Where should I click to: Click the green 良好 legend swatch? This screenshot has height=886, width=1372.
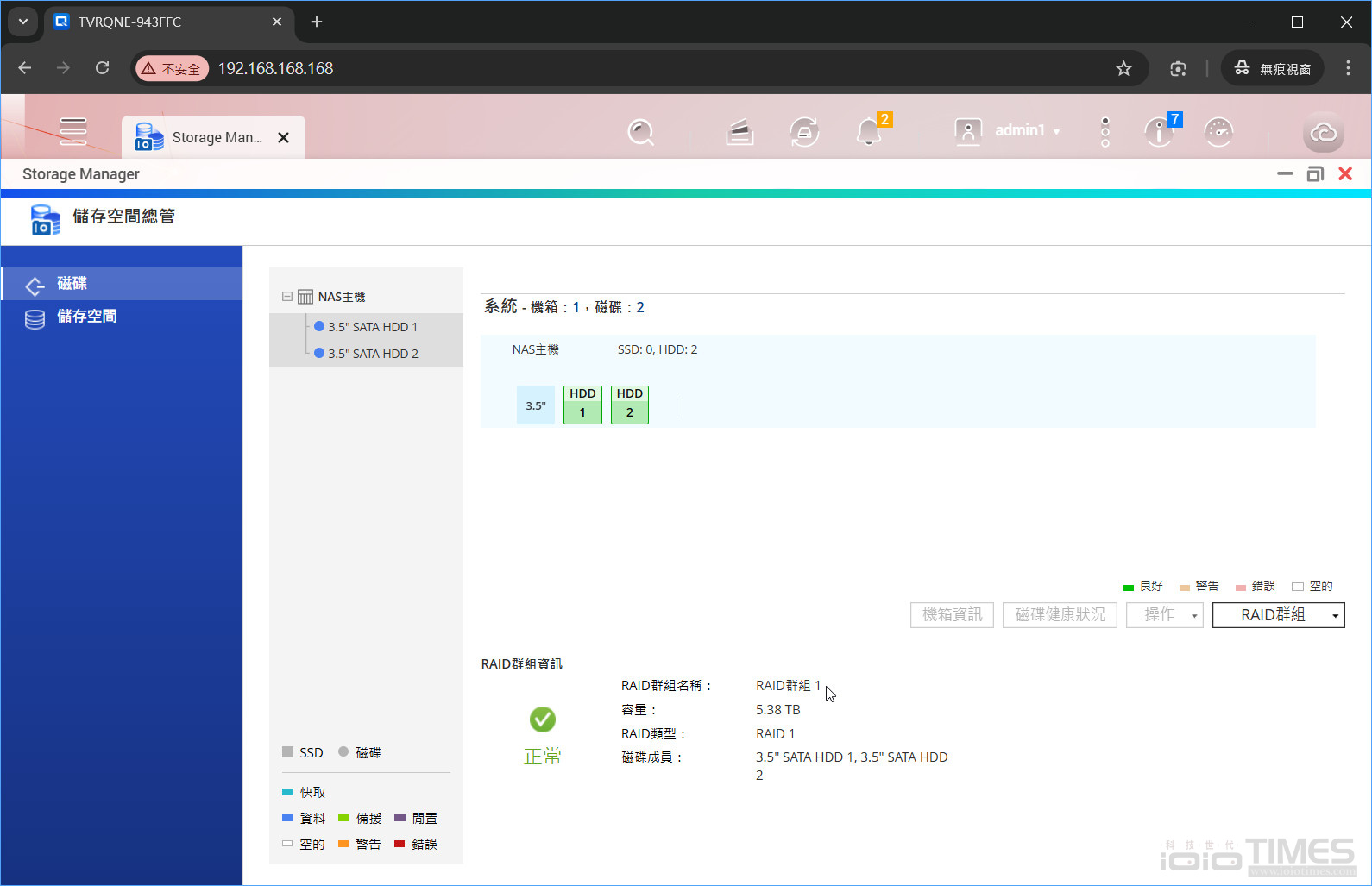(x=1128, y=588)
